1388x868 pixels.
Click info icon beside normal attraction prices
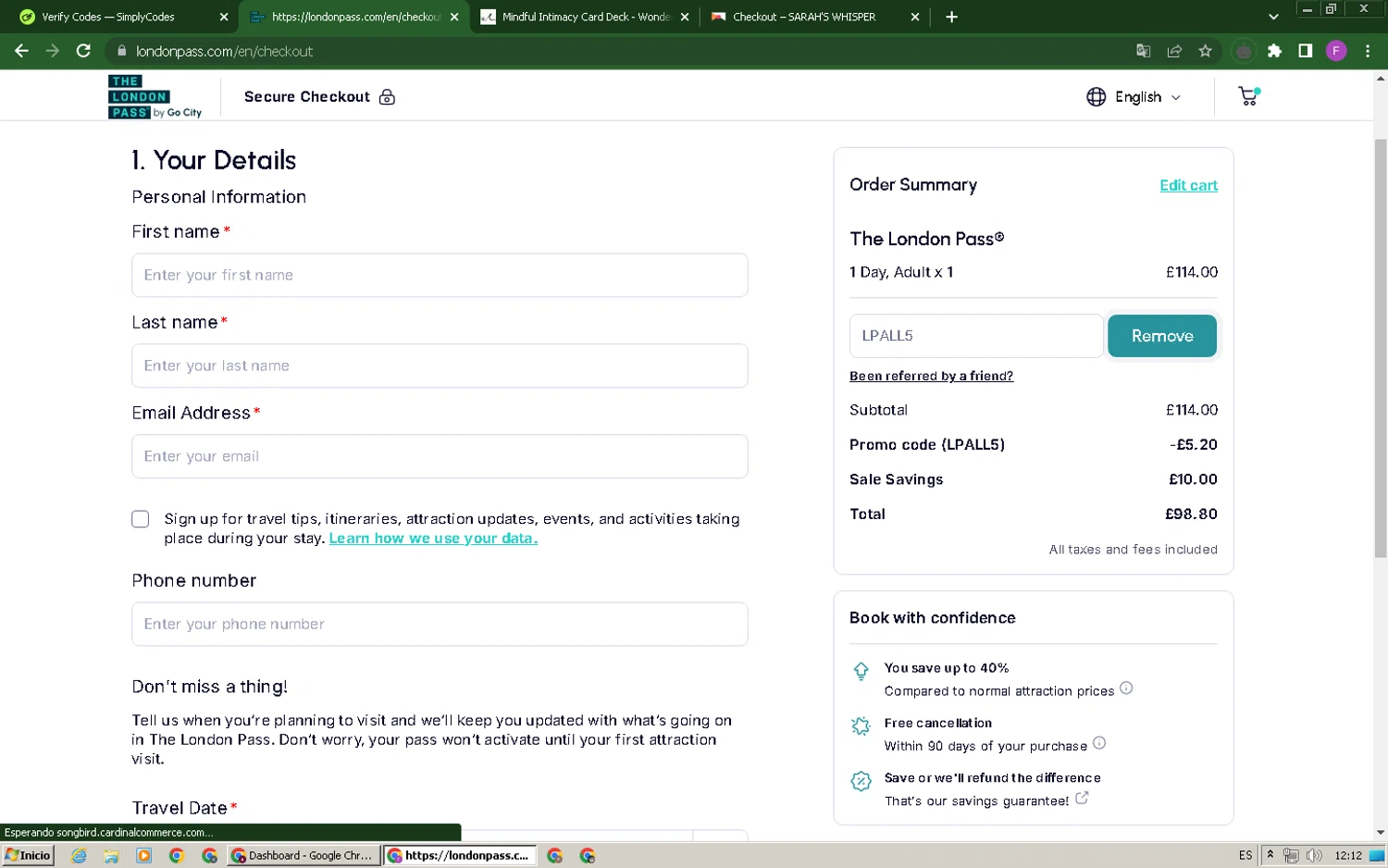(x=1126, y=688)
